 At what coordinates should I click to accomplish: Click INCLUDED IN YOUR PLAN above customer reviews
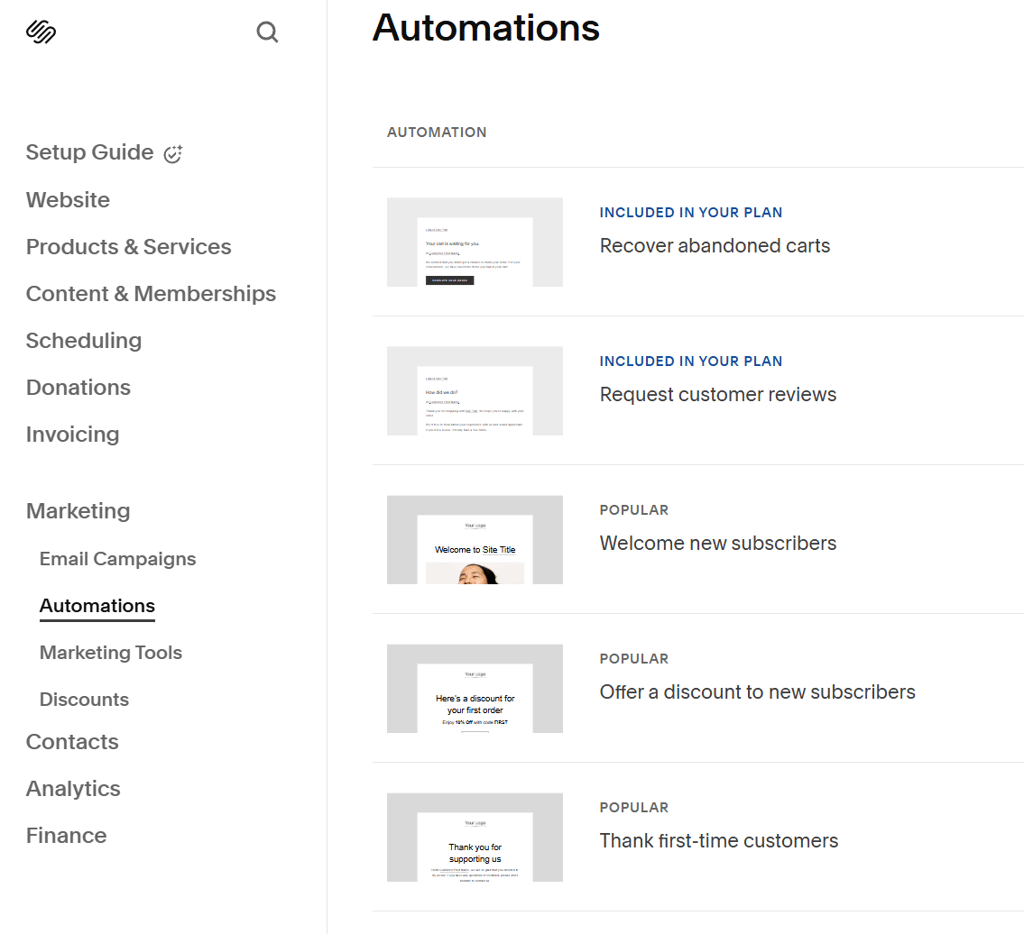[x=691, y=361]
